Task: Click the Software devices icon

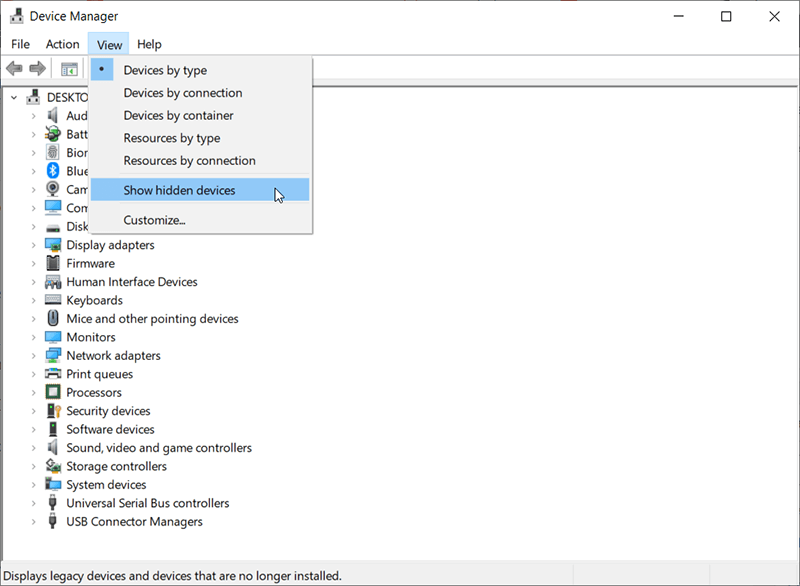Action: 53,429
